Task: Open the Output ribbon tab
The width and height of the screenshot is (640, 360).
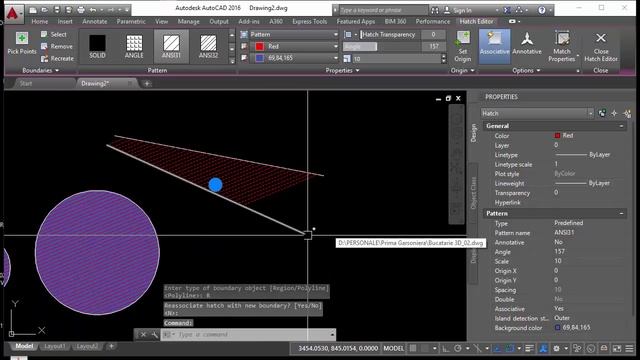Action: point(219,21)
